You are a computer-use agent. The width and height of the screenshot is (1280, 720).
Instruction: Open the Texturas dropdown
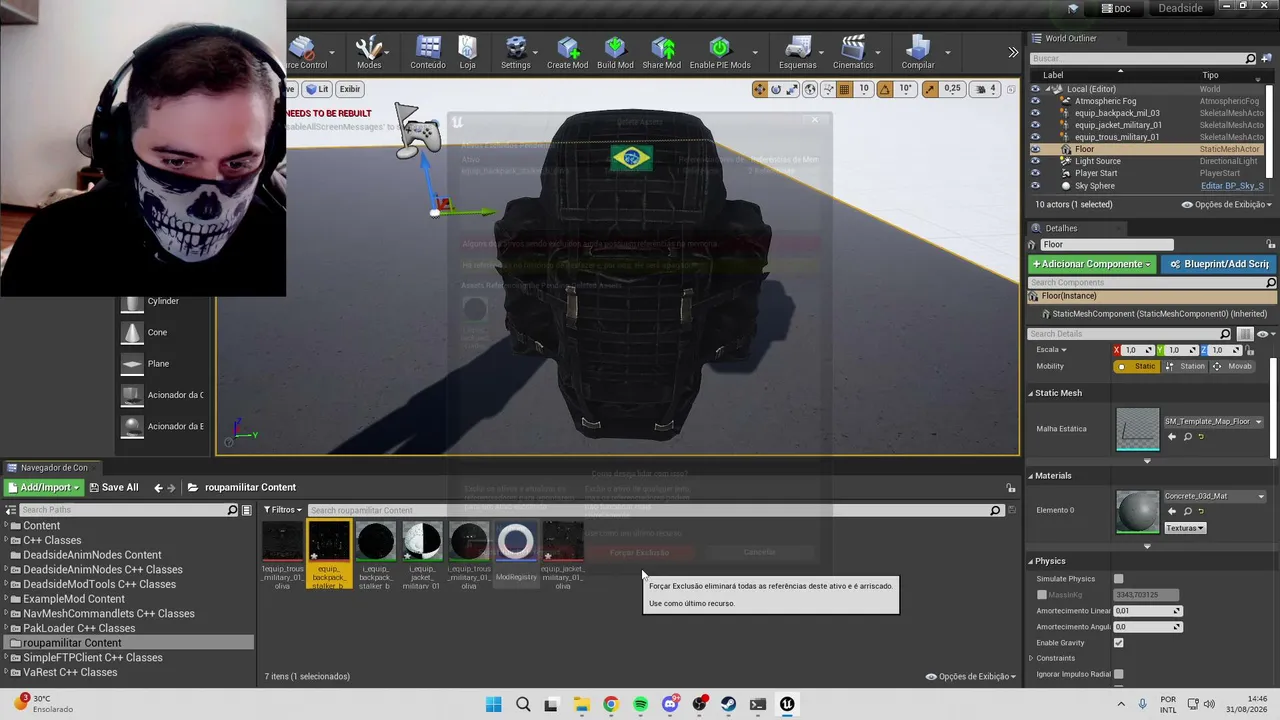click(1185, 528)
